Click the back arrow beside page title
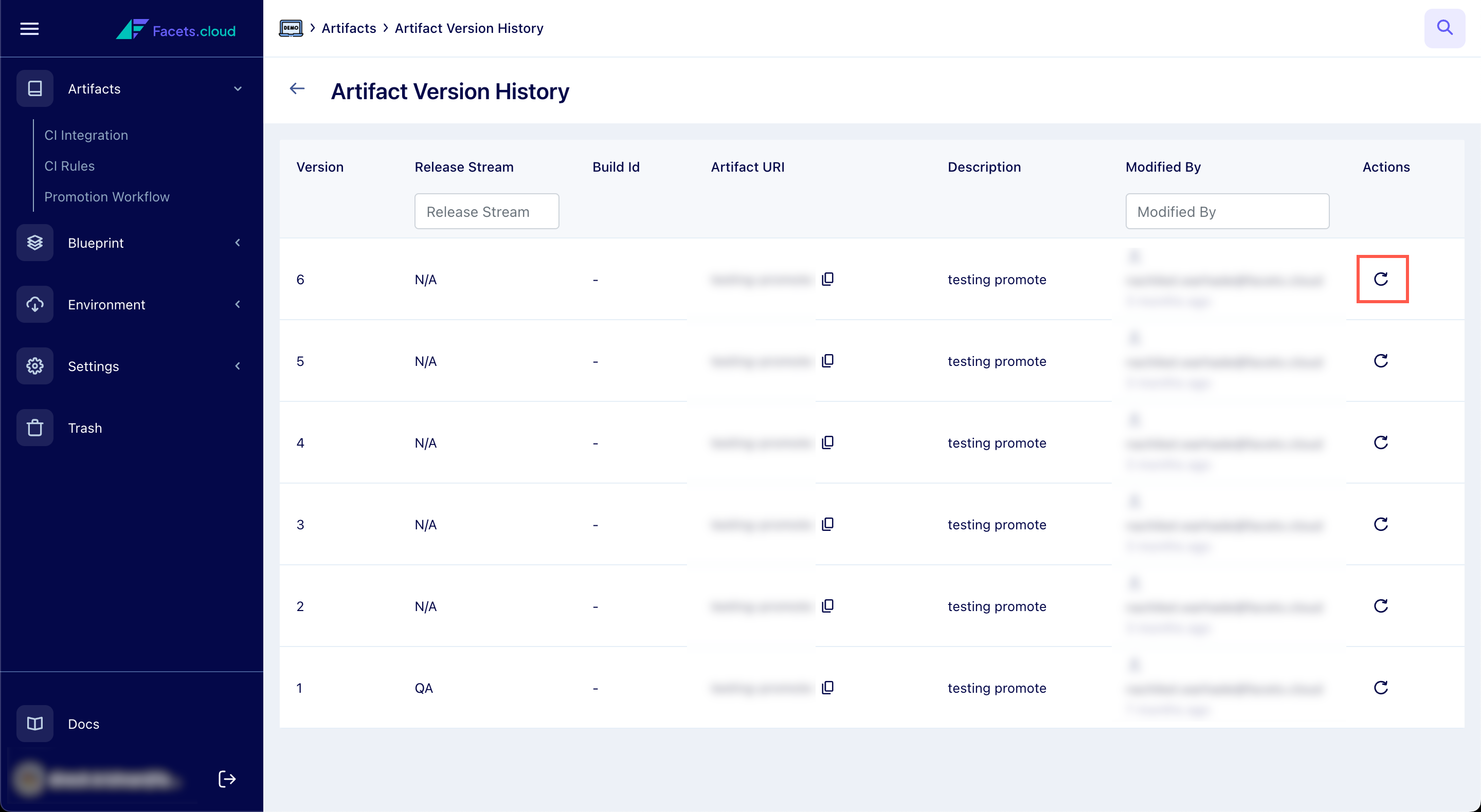 click(x=297, y=88)
